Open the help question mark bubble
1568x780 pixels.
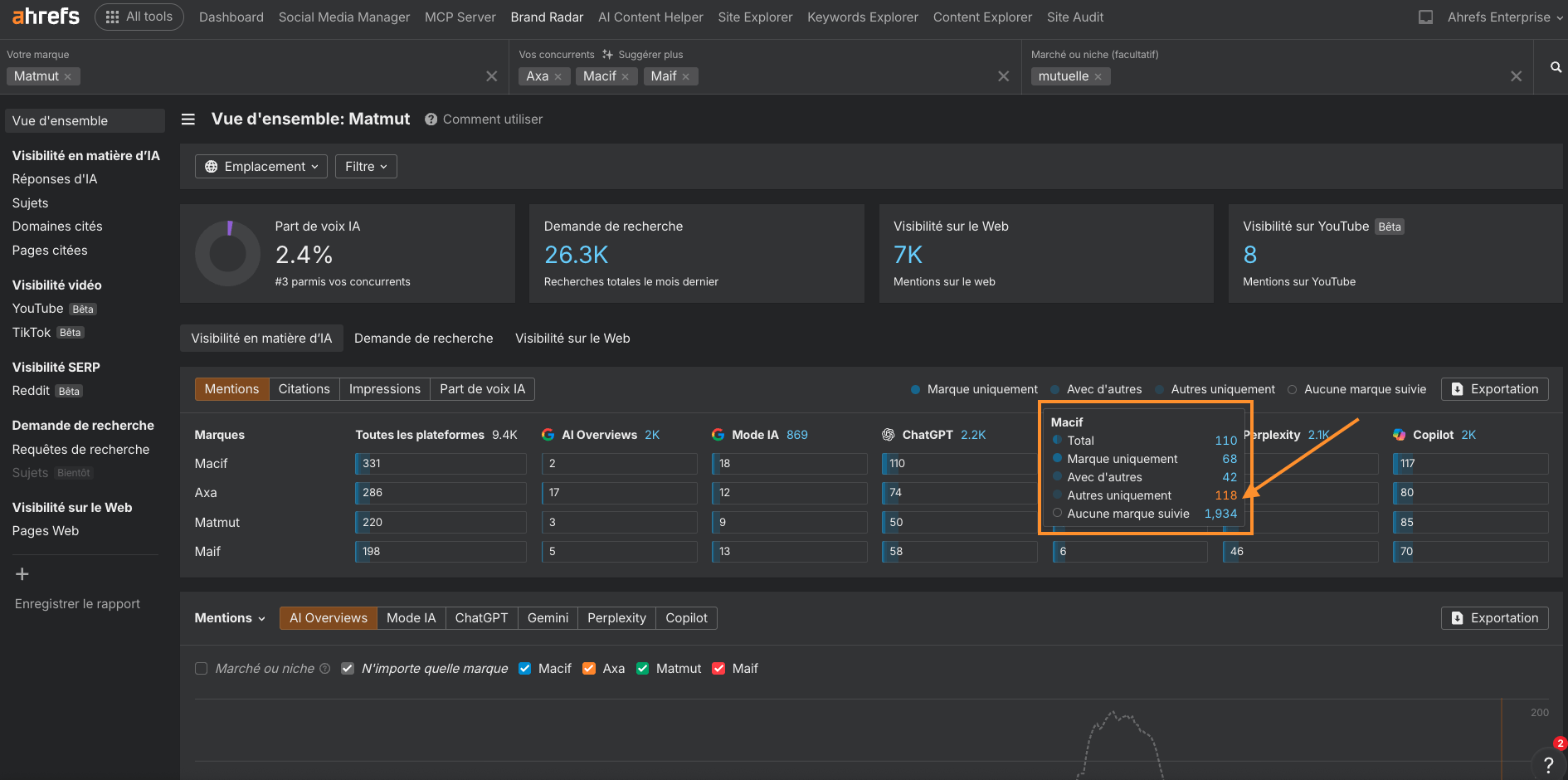tap(1547, 764)
